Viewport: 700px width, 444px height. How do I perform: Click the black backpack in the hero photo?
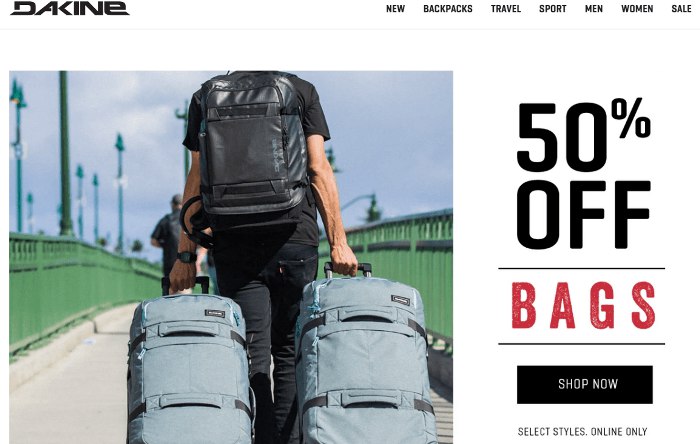click(x=253, y=143)
